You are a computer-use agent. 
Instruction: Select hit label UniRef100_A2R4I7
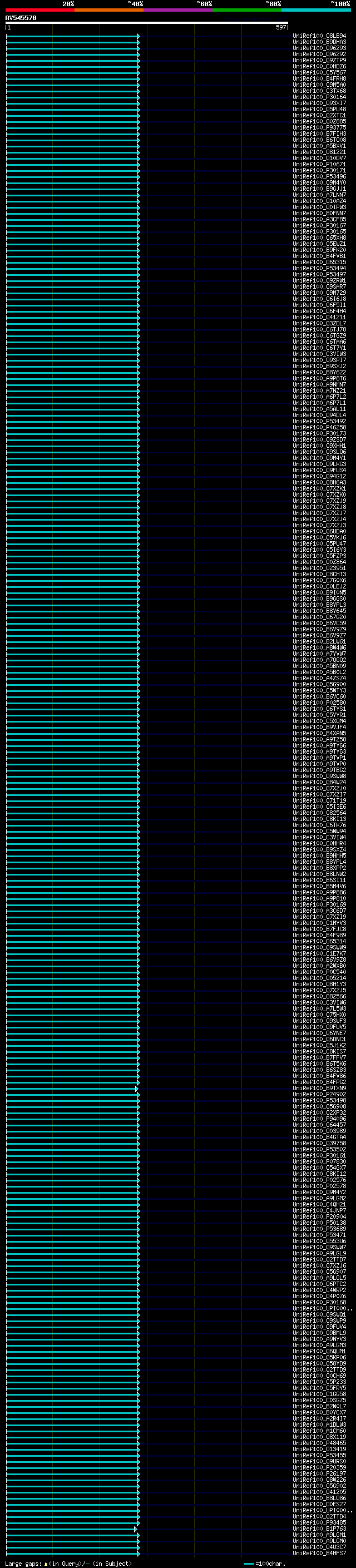pyautogui.click(x=319, y=1418)
